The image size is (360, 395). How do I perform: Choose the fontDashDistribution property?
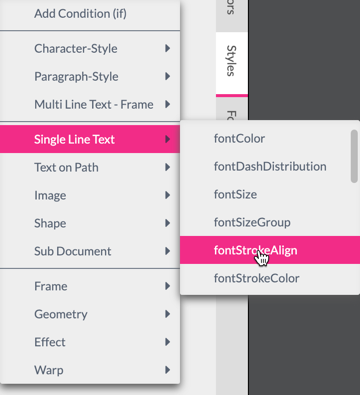tap(265, 166)
